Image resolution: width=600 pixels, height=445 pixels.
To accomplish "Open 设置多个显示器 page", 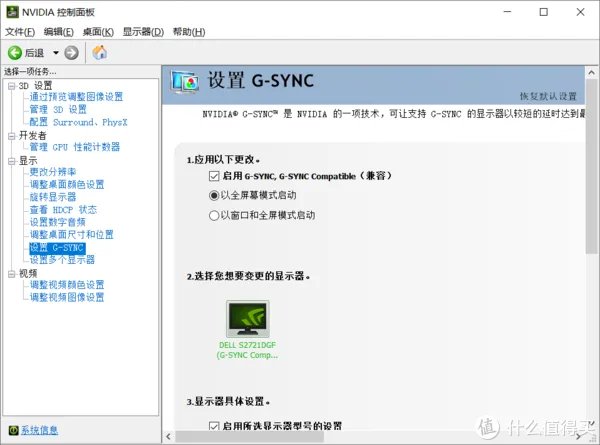I will point(62,260).
